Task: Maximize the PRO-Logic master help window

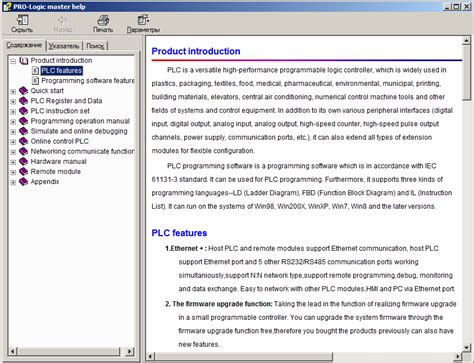Action: click(456, 6)
